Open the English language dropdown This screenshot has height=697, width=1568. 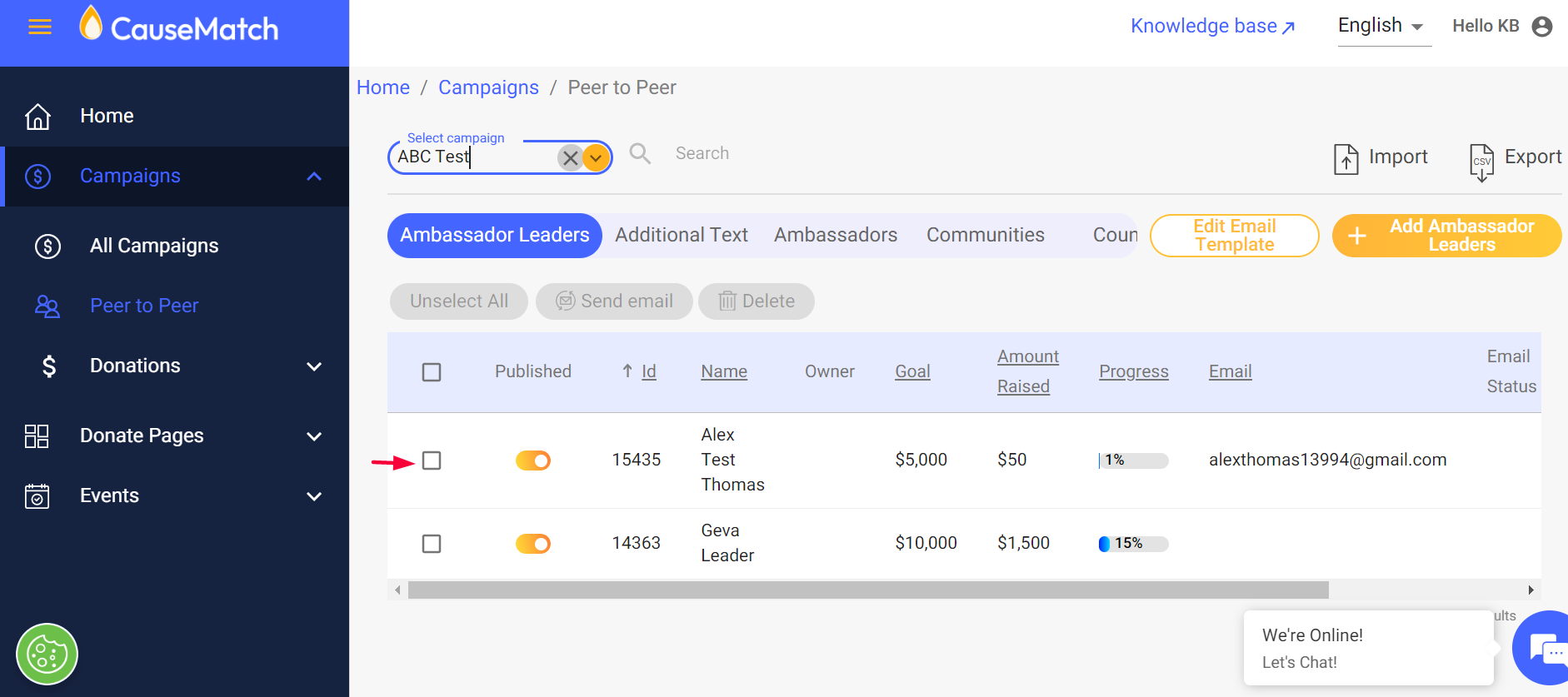tap(1381, 26)
